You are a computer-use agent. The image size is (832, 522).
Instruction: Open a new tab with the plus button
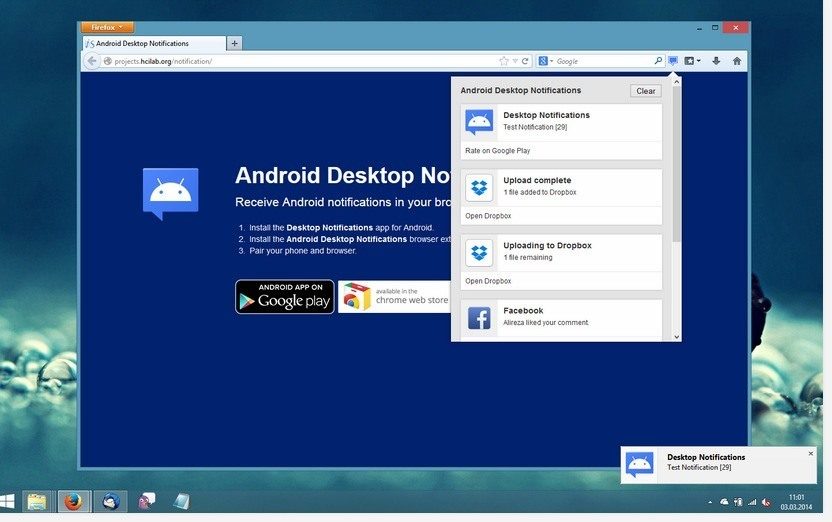point(235,44)
